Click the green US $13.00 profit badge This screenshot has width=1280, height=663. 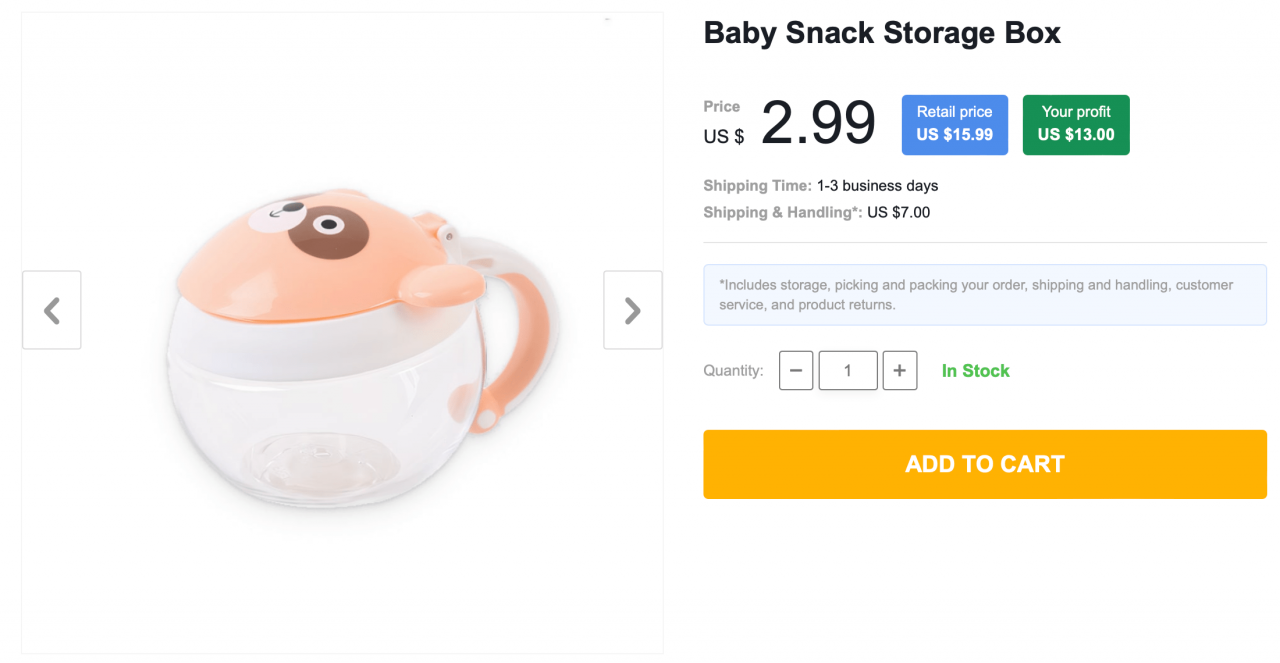pyautogui.click(x=1076, y=124)
